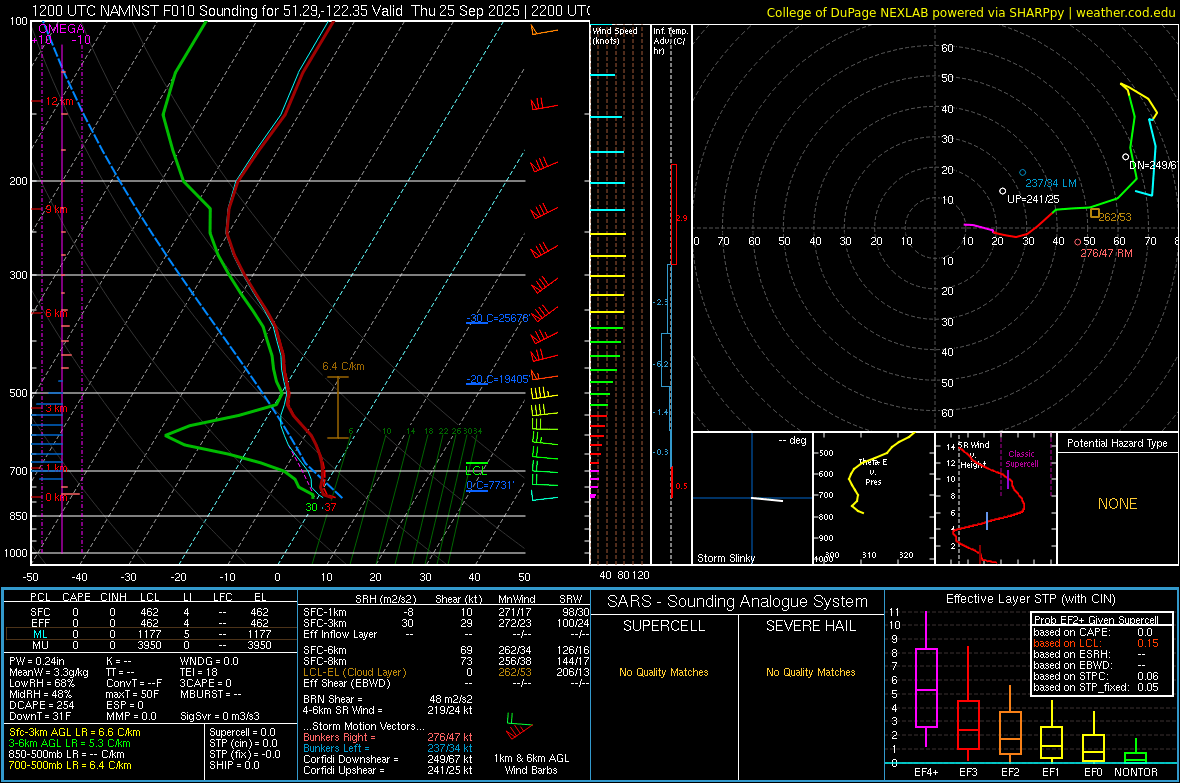Click the SEVERE HAIL column heading
Viewport: 1180px width, 783px height.
coord(810,626)
